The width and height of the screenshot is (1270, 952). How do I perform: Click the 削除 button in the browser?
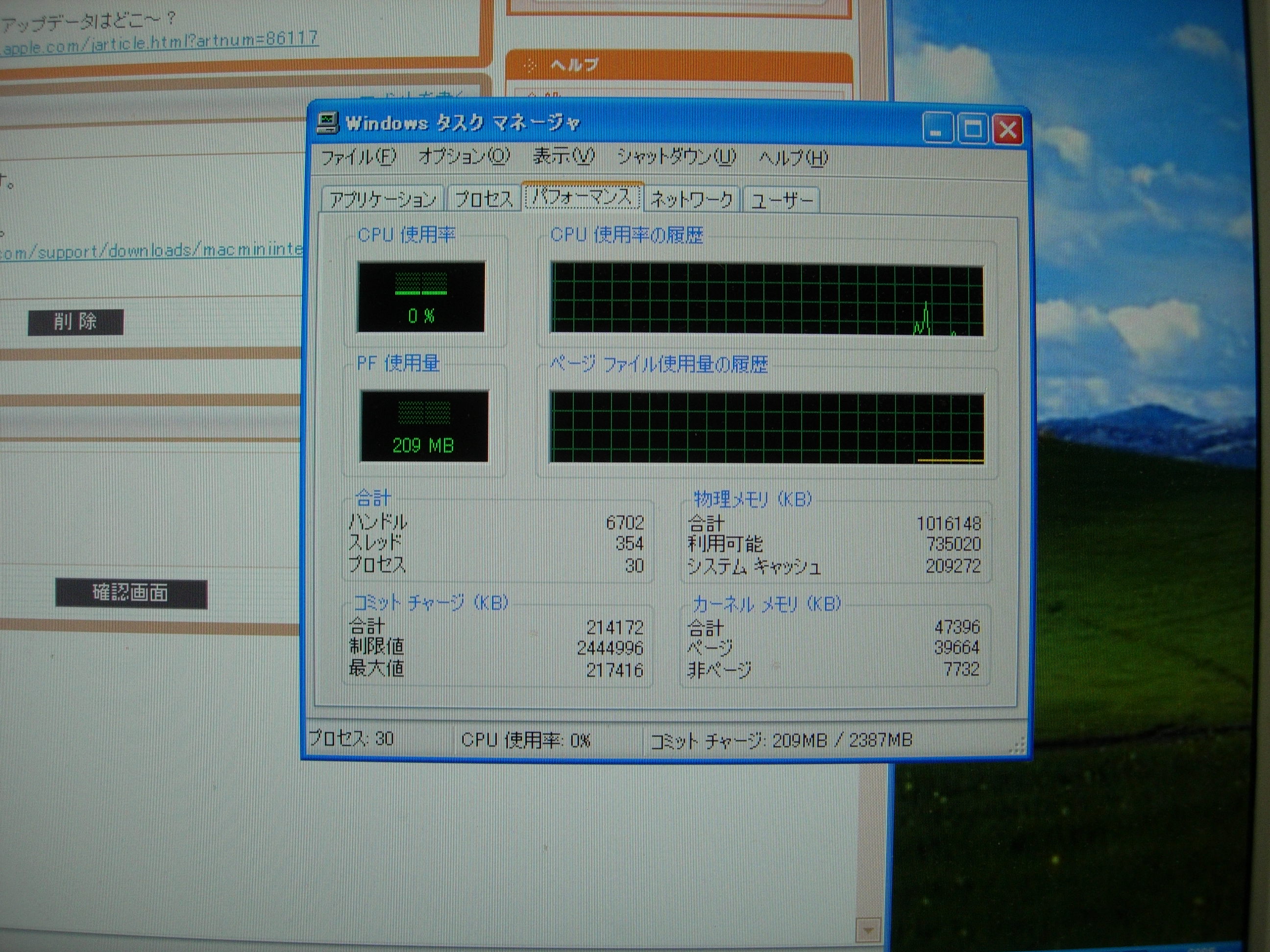[76, 322]
